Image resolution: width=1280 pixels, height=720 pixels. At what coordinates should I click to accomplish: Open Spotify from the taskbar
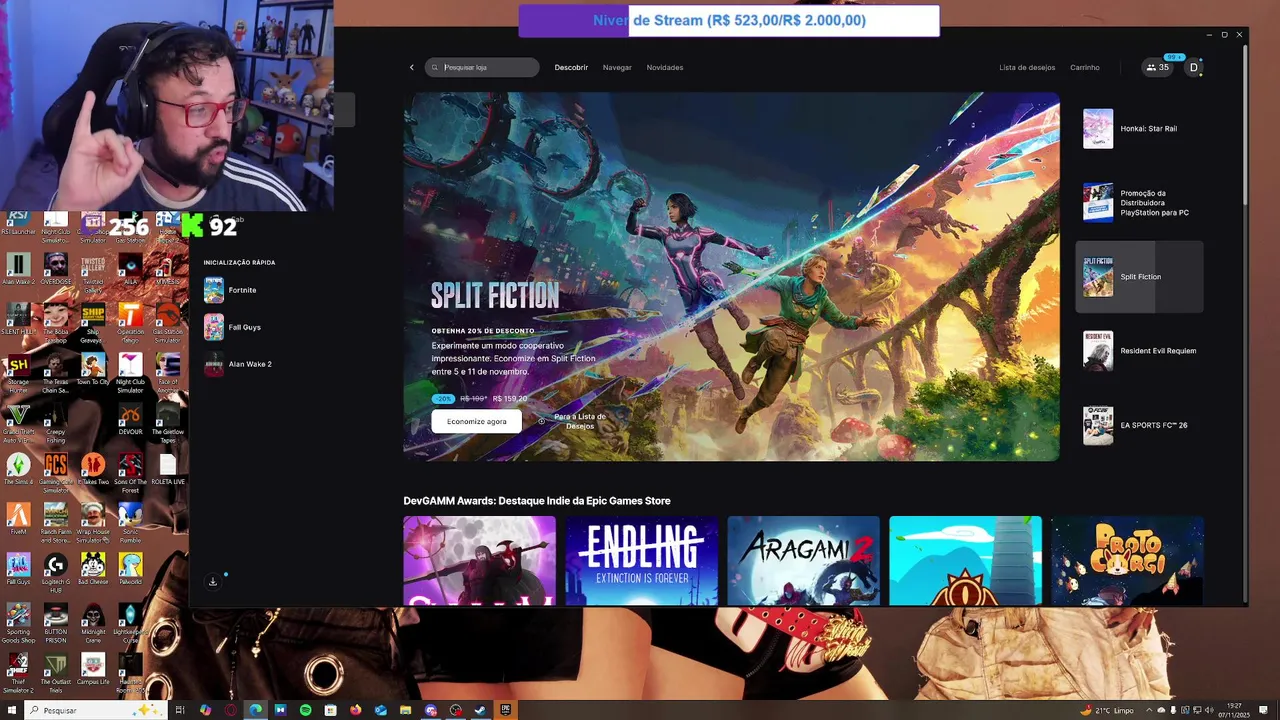click(x=305, y=710)
